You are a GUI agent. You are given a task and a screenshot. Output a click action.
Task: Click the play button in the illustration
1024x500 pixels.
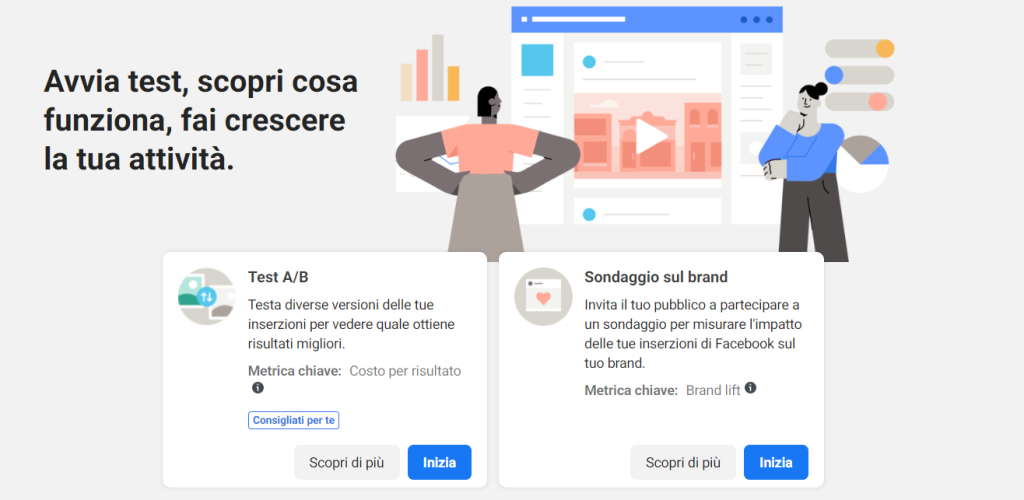(649, 136)
